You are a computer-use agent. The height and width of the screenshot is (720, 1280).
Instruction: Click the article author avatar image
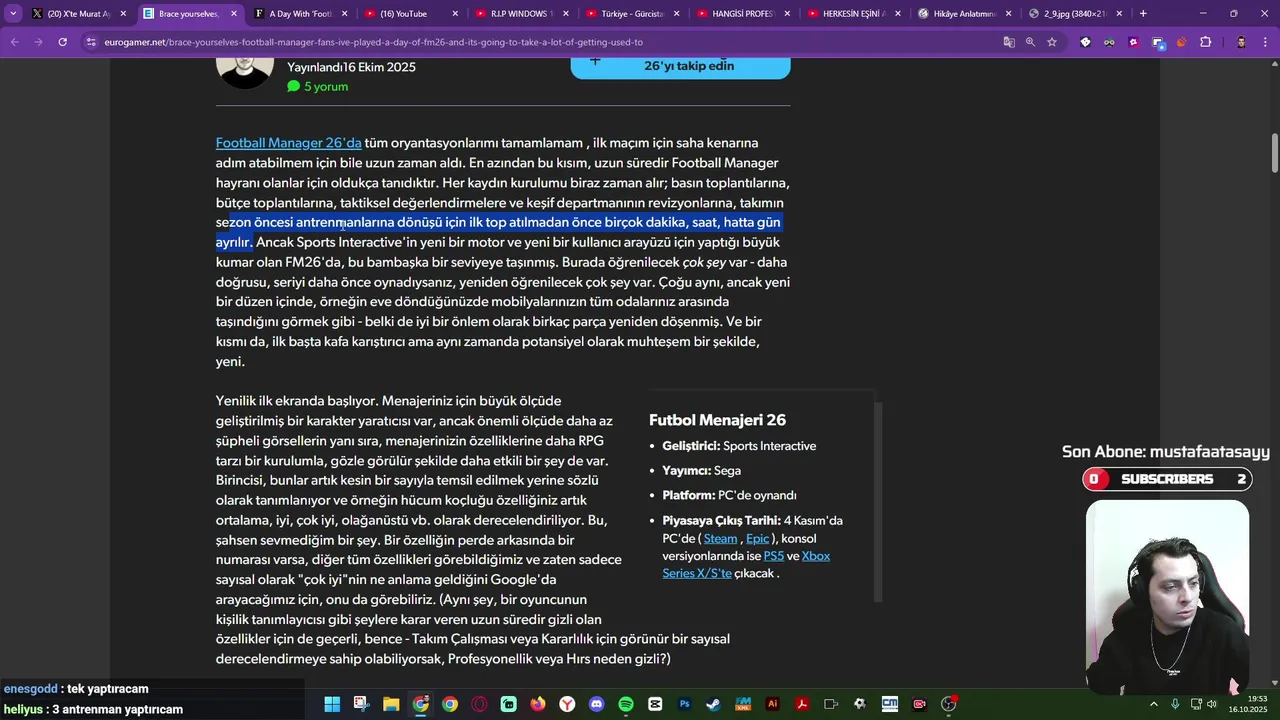click(244, 73)
